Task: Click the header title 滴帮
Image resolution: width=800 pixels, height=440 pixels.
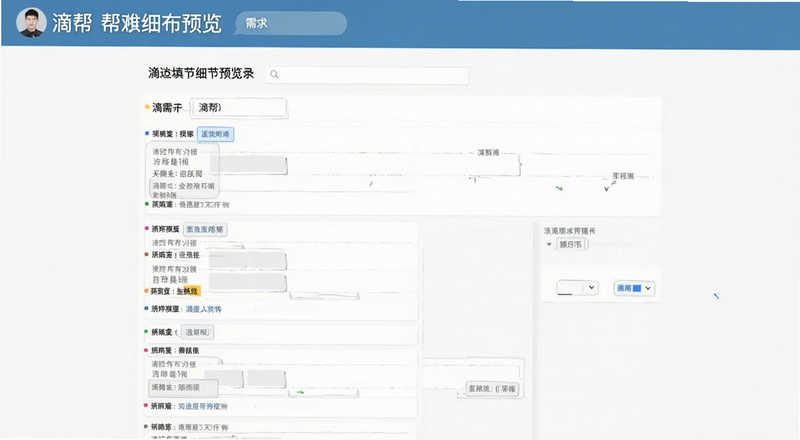Action: 72,23
